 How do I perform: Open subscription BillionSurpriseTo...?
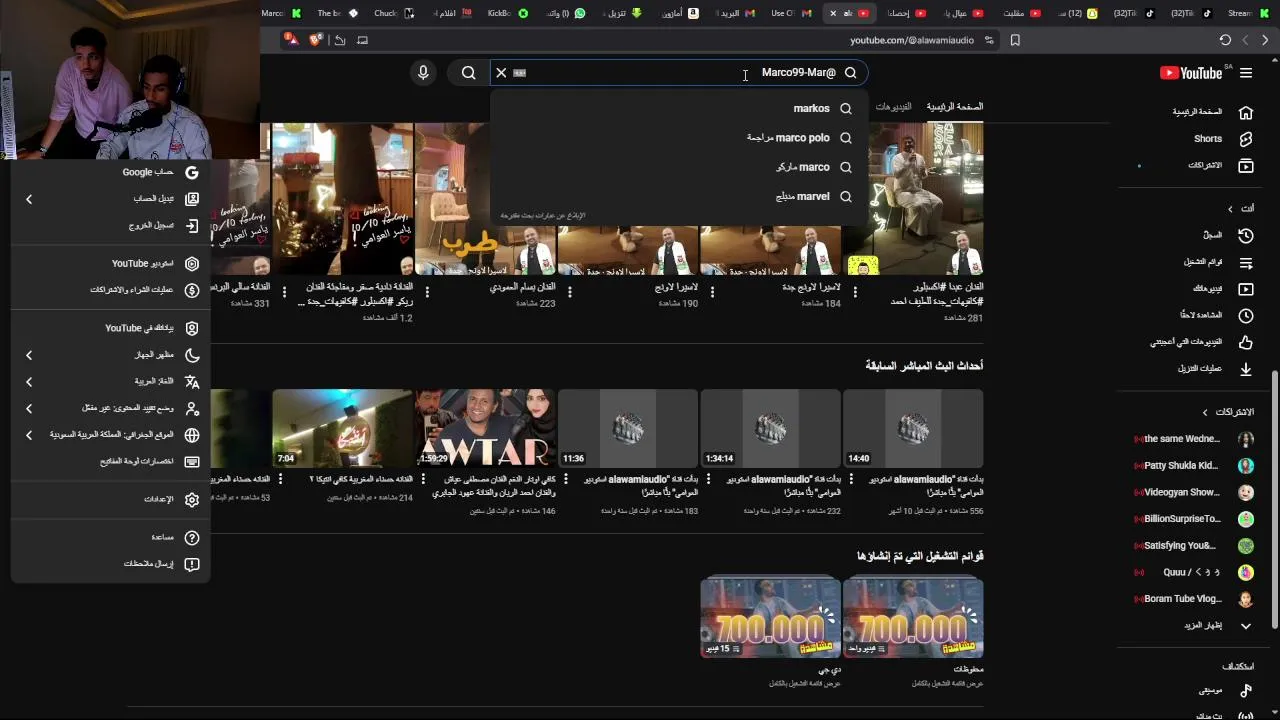(x=1194, y=519)
